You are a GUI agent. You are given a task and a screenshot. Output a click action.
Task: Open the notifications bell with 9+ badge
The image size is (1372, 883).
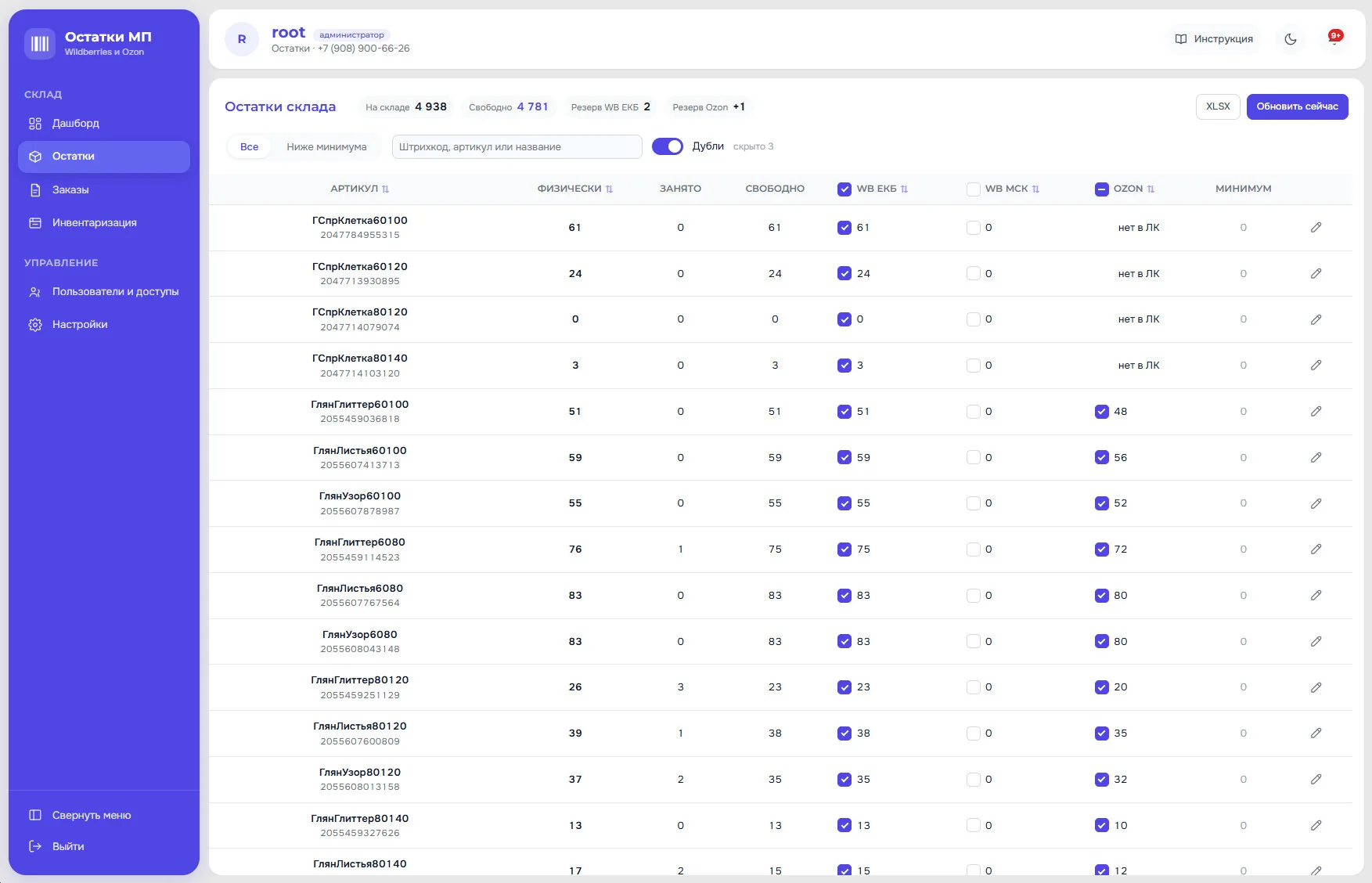[1334, 39]
